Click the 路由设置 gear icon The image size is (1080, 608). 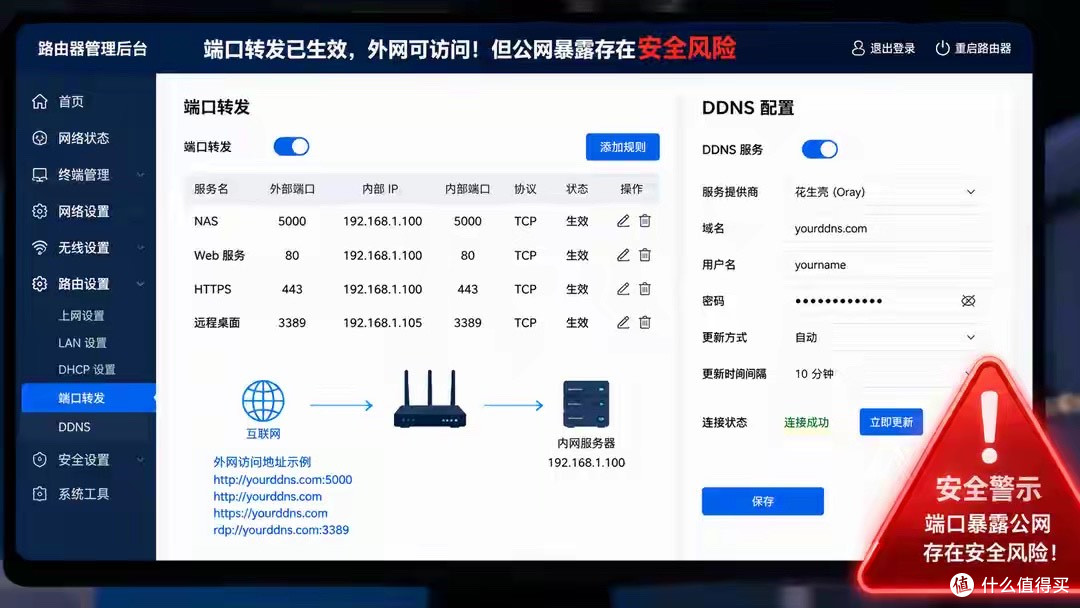(x=39, y=284)
